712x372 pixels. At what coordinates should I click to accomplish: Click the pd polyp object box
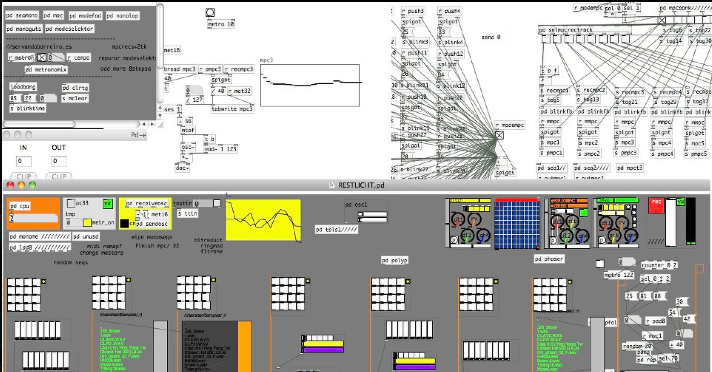pyautogui.click(x=395, y=260)
